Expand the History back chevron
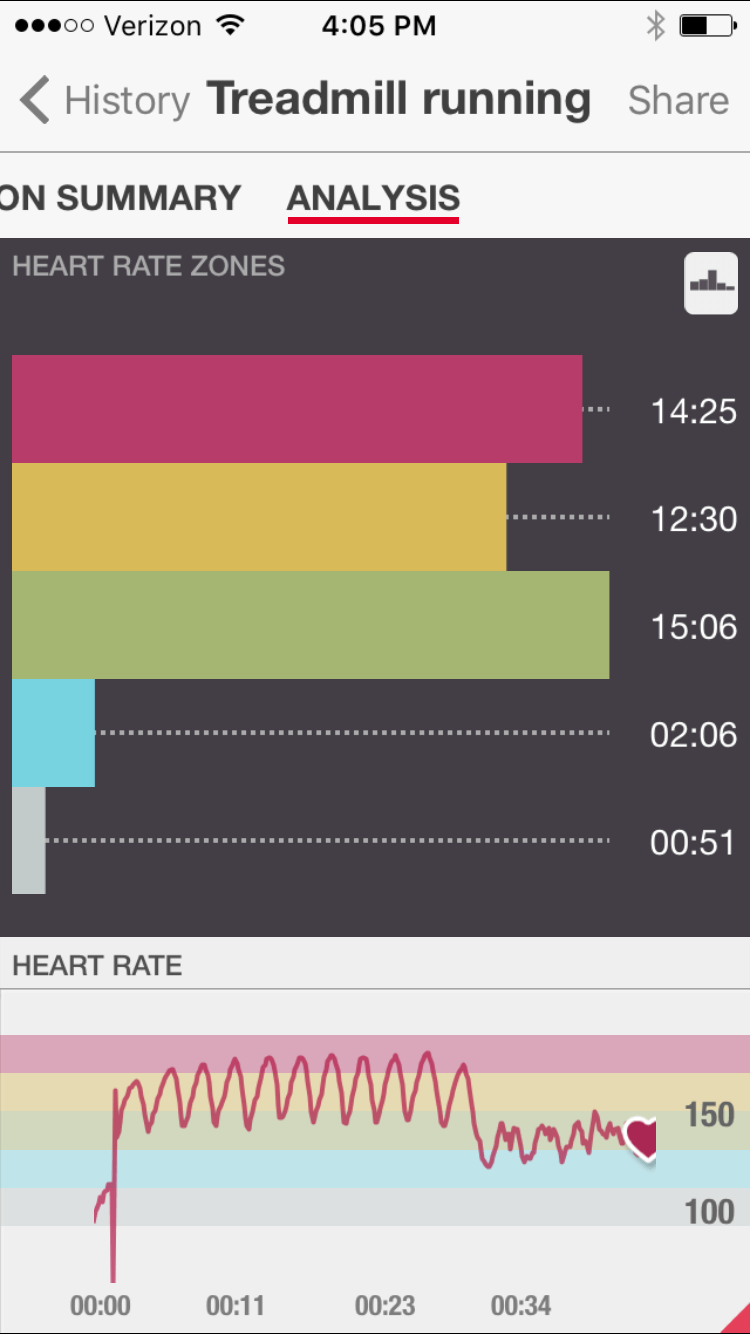This screenshot has width=750, height=1334. pos(33,100)
